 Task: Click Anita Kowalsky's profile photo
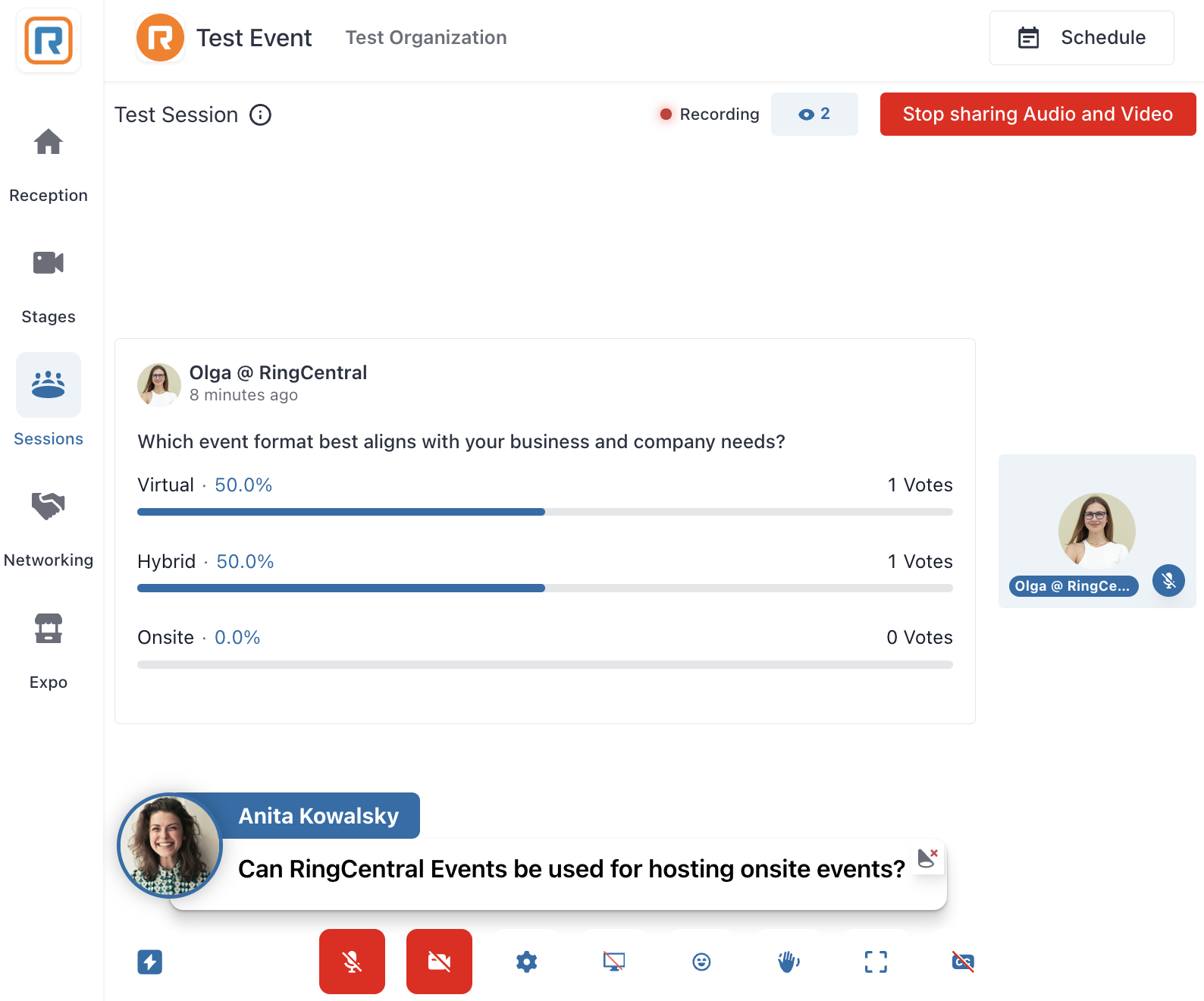click(x=170, y=846)
